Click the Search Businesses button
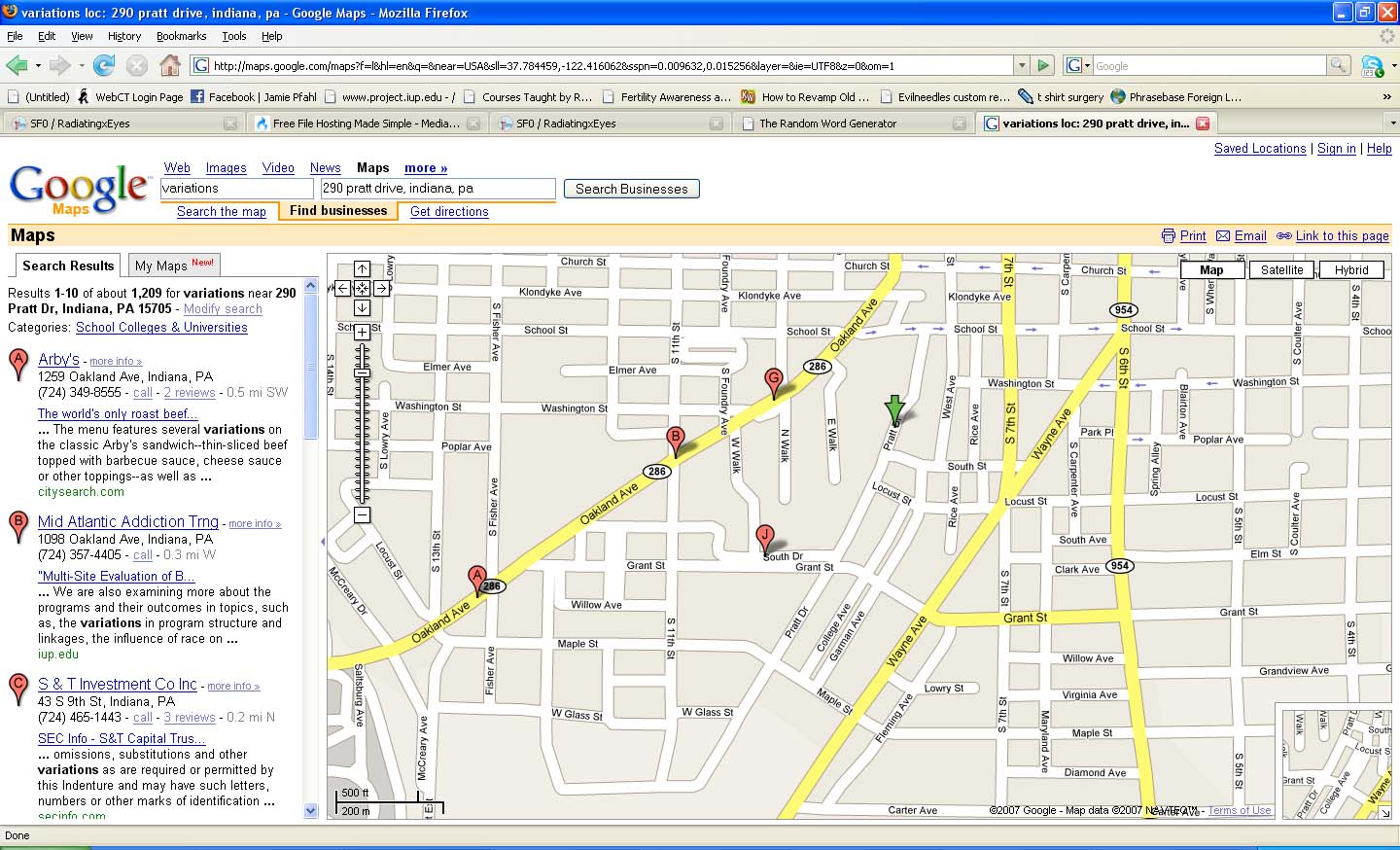1400x850 pixels. (x=631, y=189)
